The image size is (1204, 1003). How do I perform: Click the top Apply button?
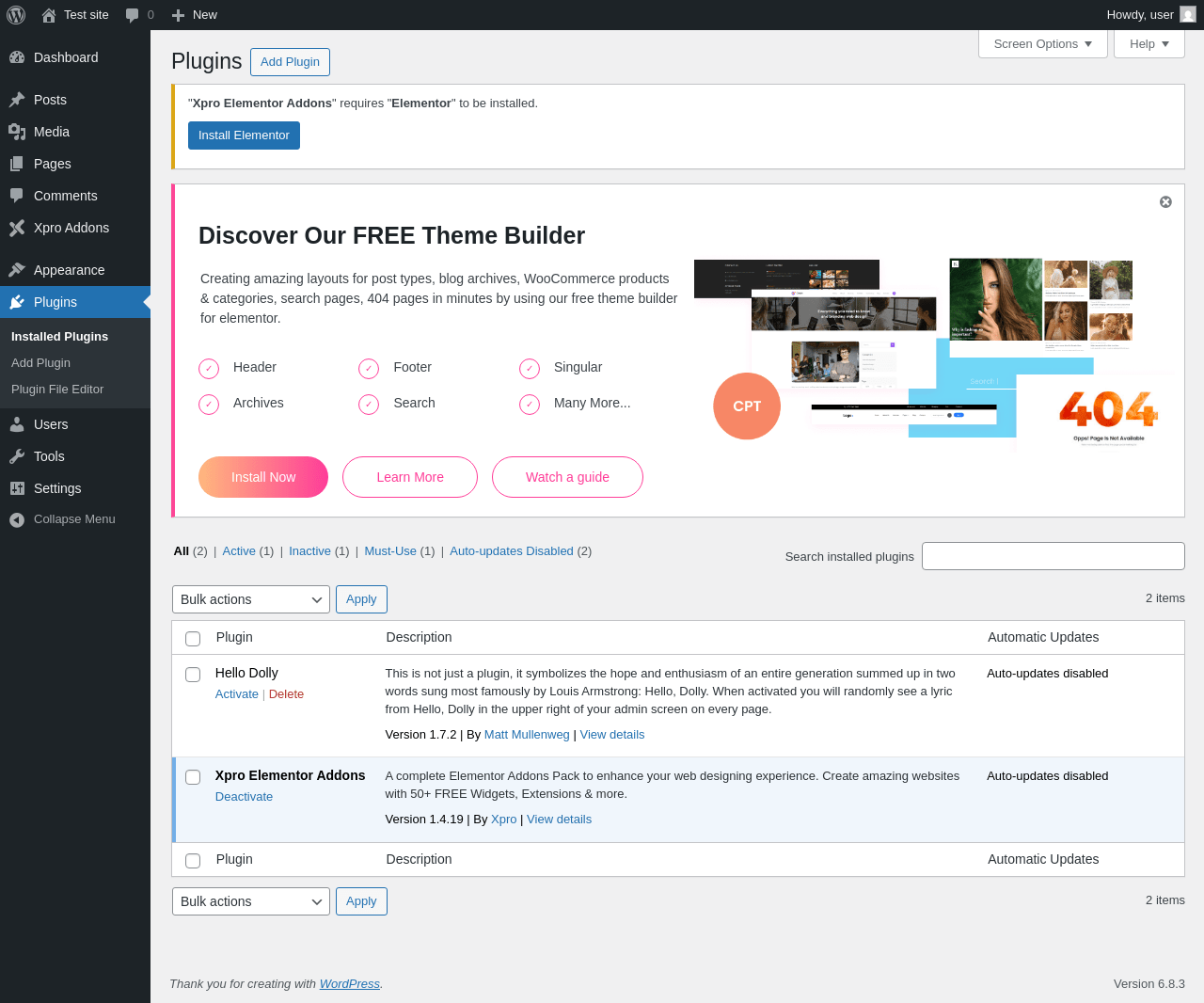[x=361, y=599]
